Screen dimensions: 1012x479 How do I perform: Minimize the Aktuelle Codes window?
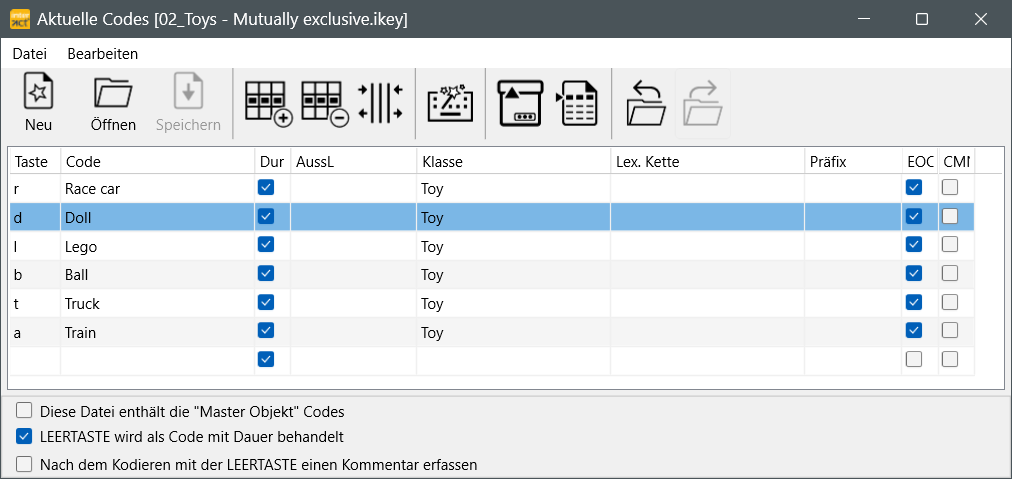863,19
